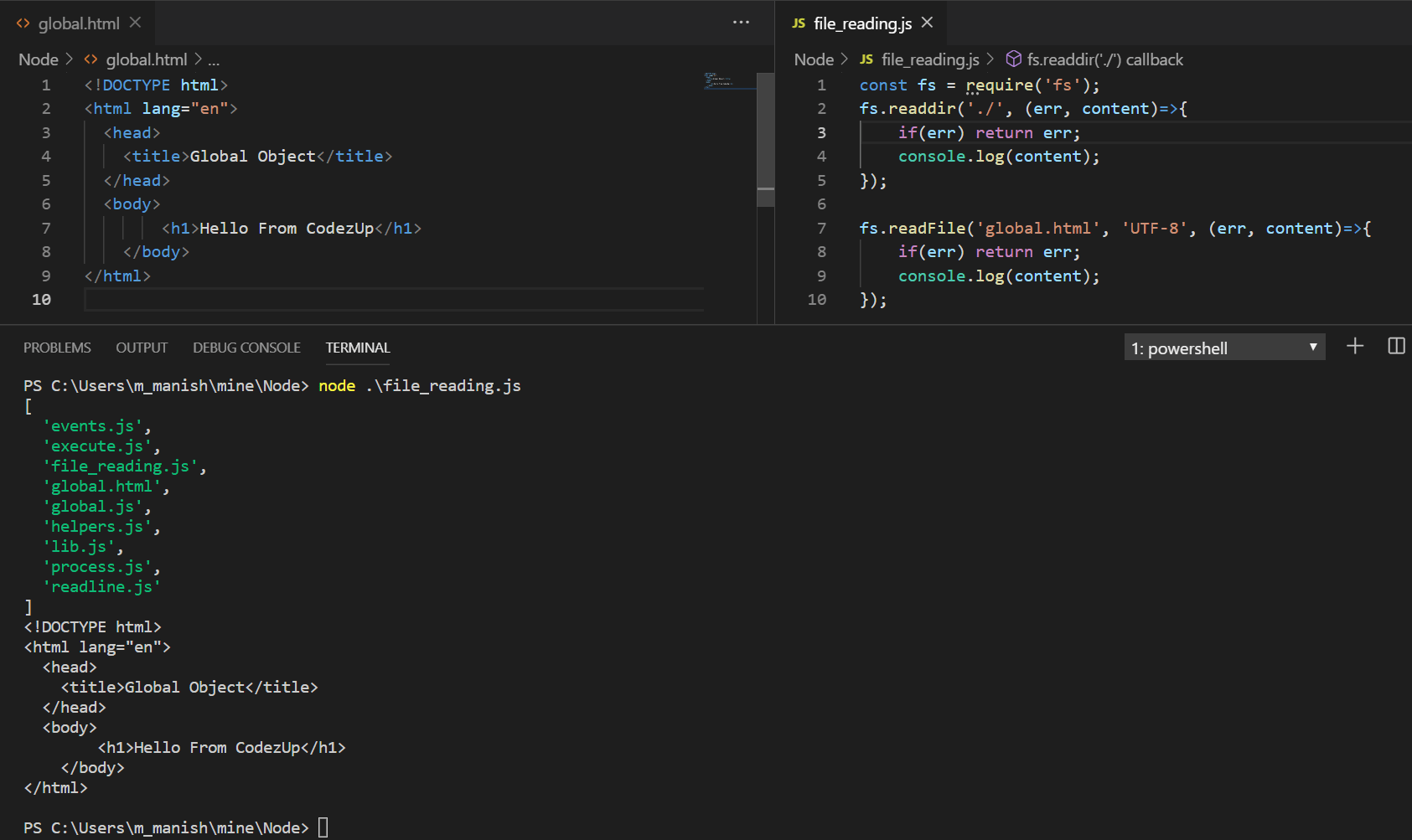Click console.log(content) on line 4
This screenshot has height=840, width=1412.
(999, 157)
